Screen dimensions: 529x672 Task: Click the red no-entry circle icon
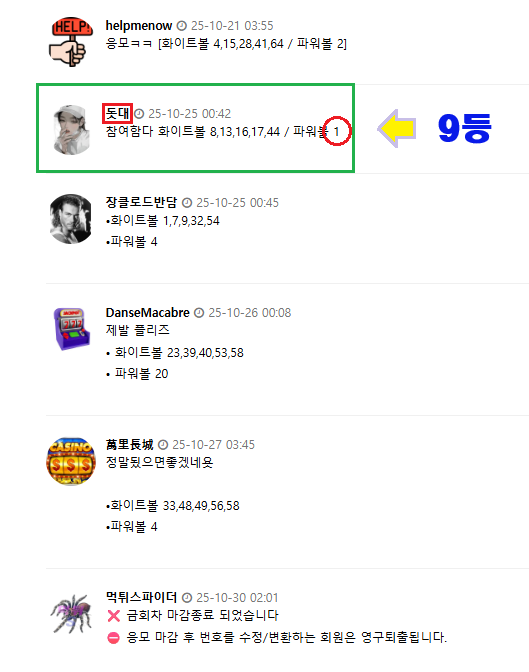click(x=113, y=638)
